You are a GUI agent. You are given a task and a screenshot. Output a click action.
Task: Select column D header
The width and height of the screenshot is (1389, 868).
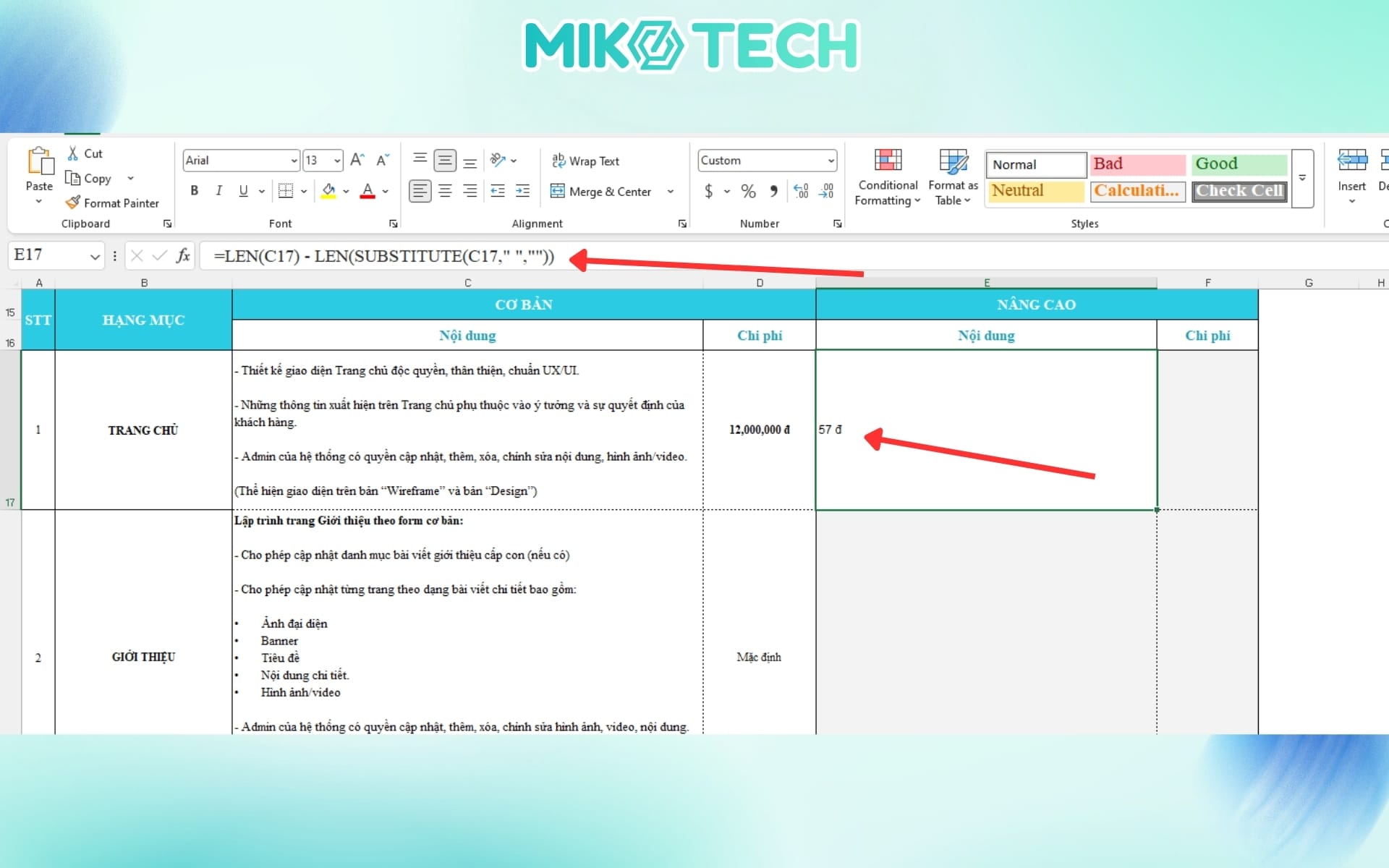click(x=760, y=283)
